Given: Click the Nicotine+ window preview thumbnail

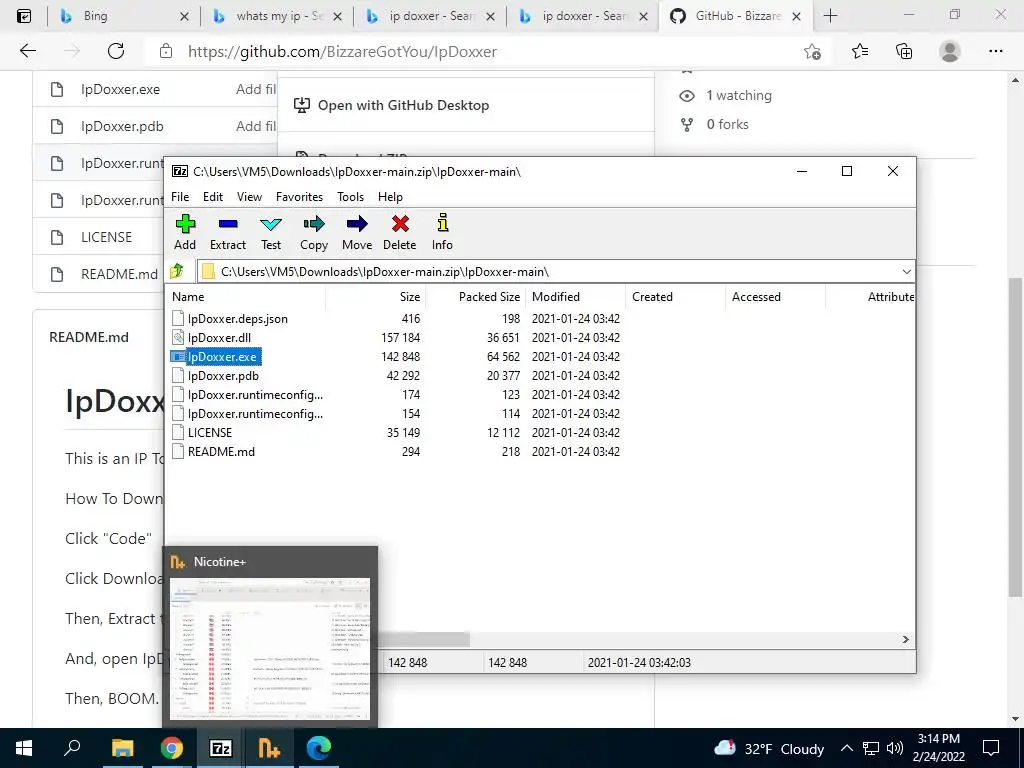Looking at the screenshot, I should point(270,648).
